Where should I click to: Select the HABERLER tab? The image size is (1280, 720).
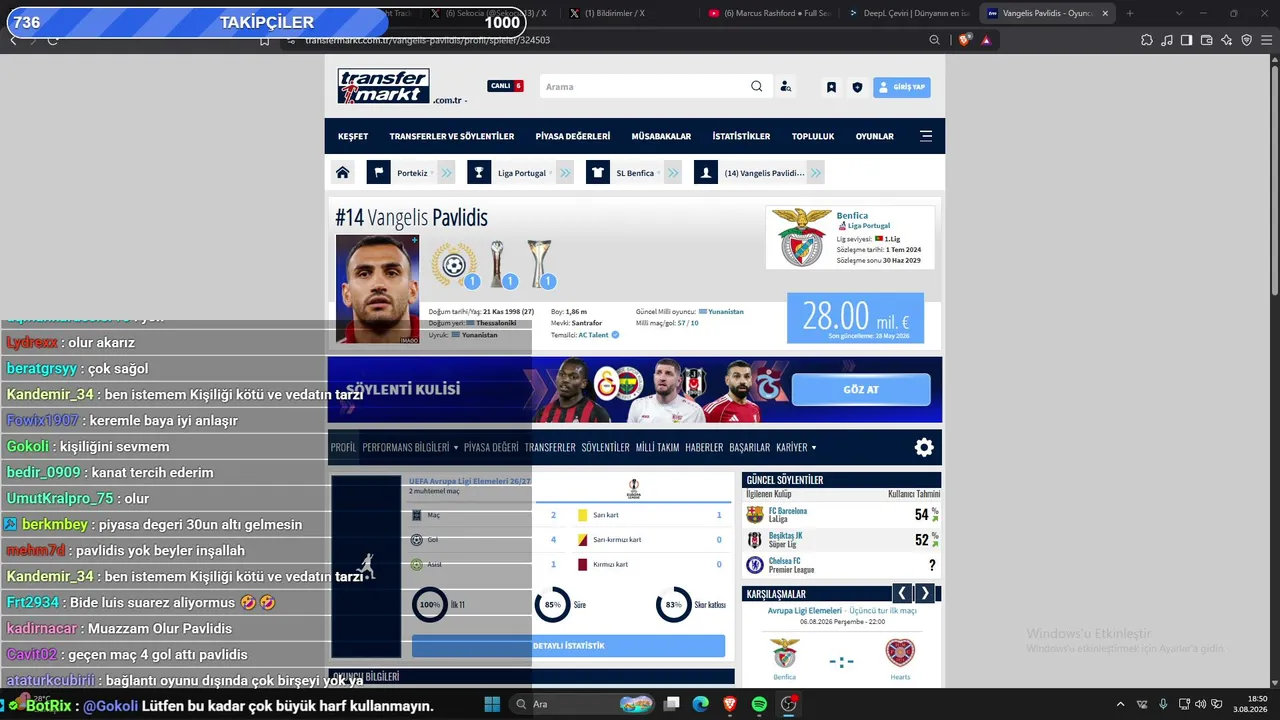pyautogui.click(x=704, y=447)
